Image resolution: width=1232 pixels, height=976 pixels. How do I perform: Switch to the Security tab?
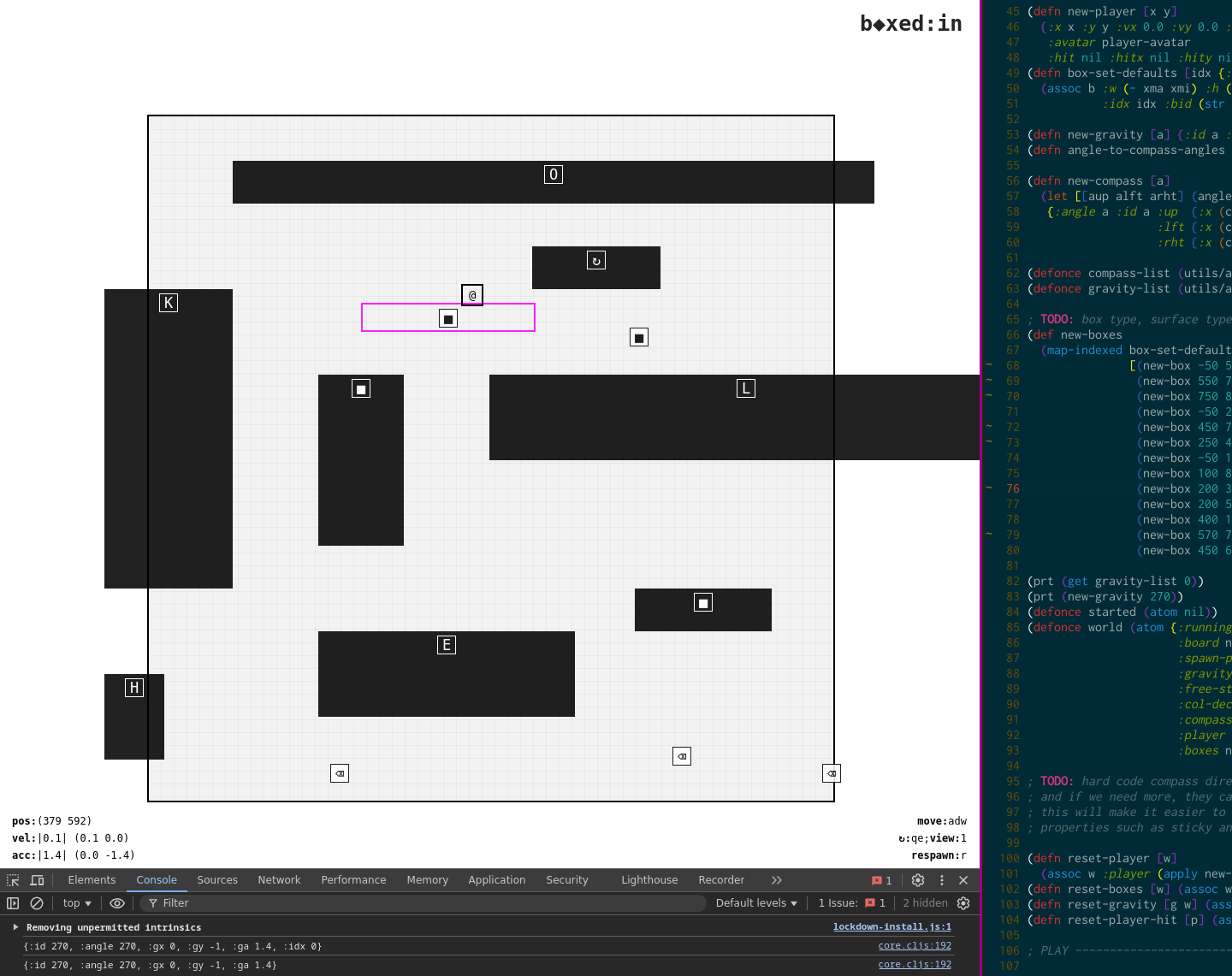(x=567, y=880)
